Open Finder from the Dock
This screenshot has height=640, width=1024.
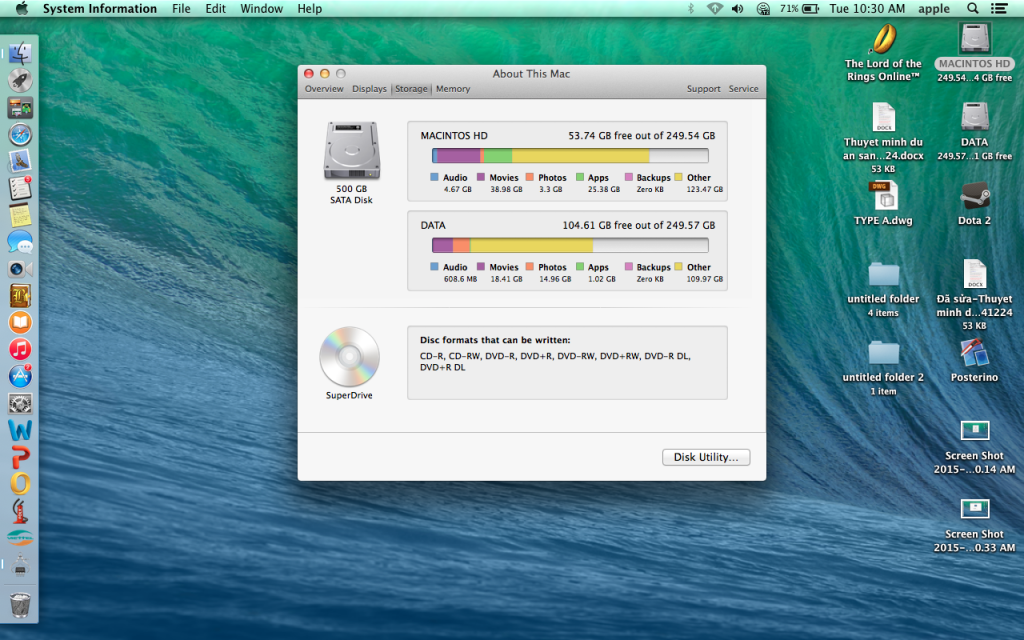click(20, 54)
